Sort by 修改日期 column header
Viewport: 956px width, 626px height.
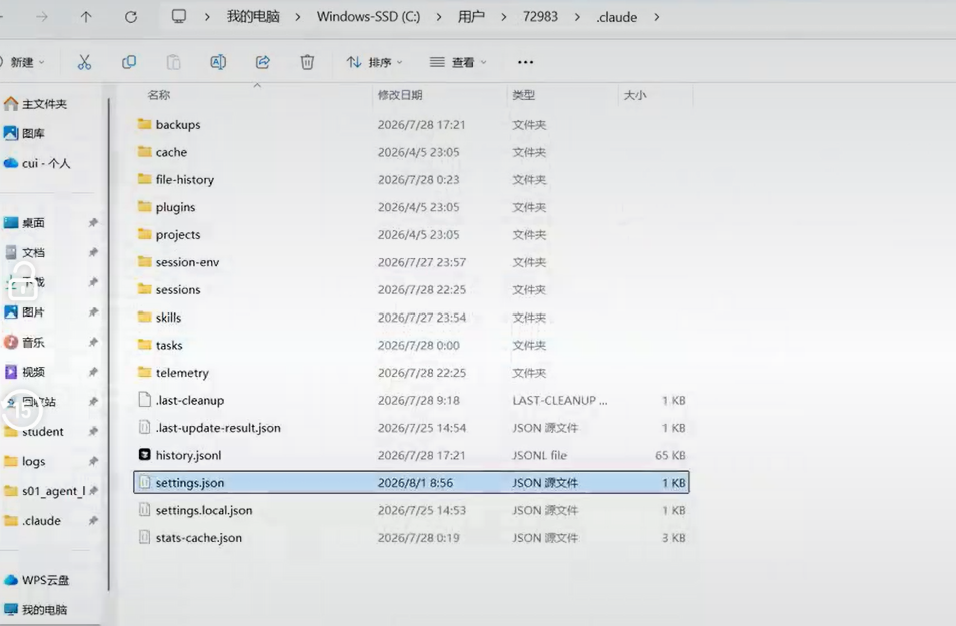pos(400,95)
